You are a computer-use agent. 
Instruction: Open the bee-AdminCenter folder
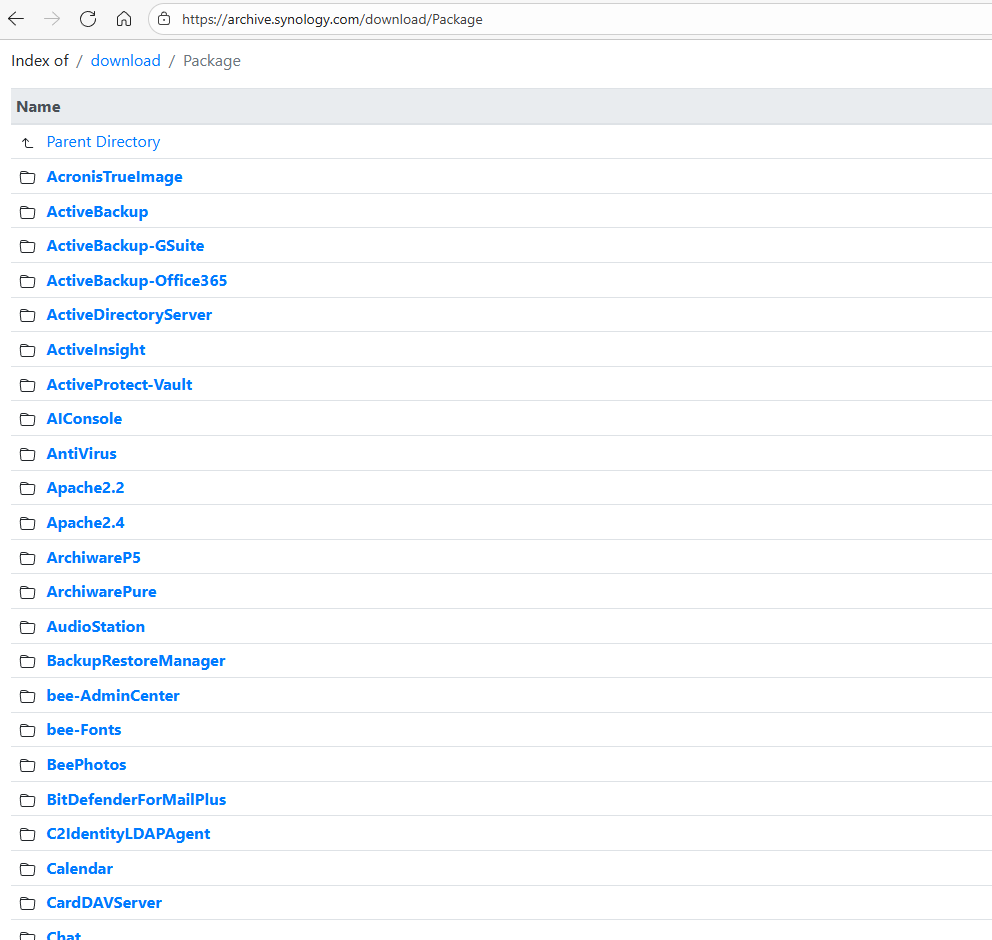coord(113,696)
